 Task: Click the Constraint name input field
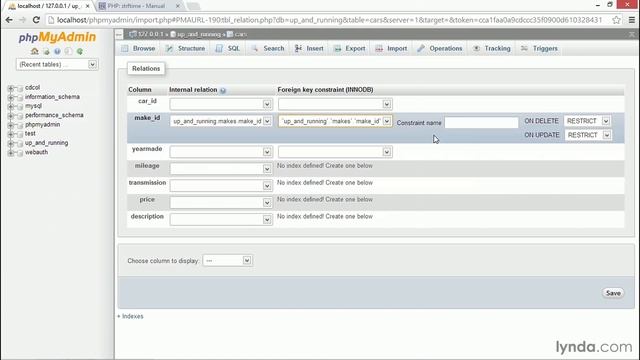pos(481,122)
